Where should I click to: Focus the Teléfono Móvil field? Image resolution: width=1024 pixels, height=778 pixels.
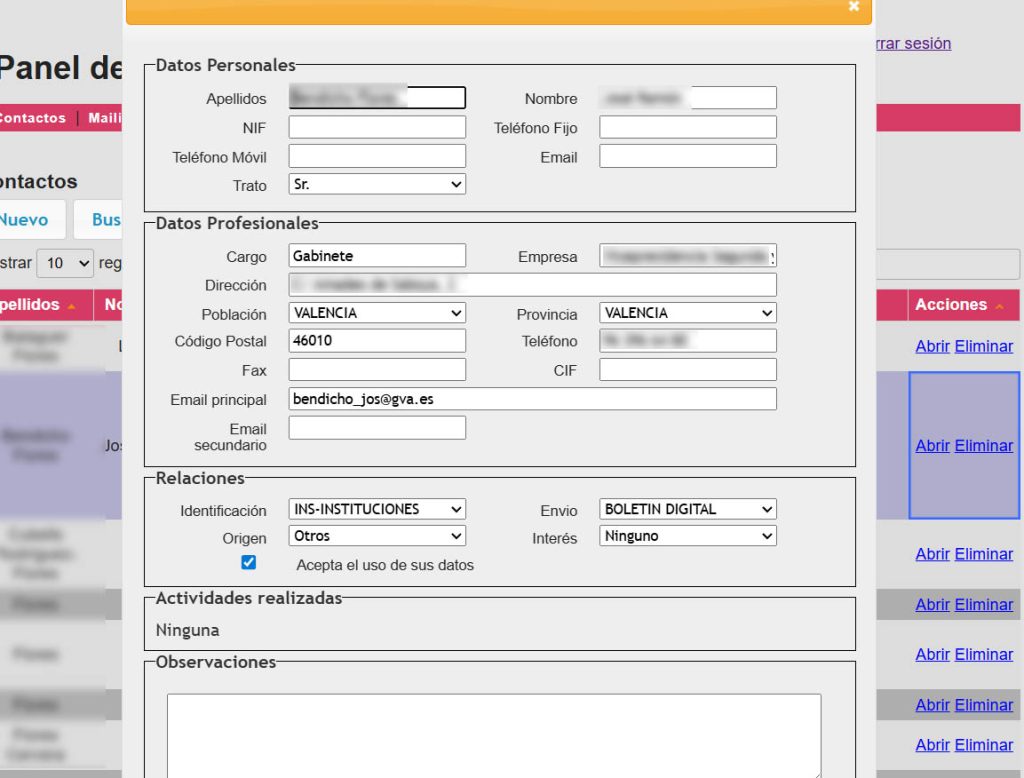click(377, 156)
